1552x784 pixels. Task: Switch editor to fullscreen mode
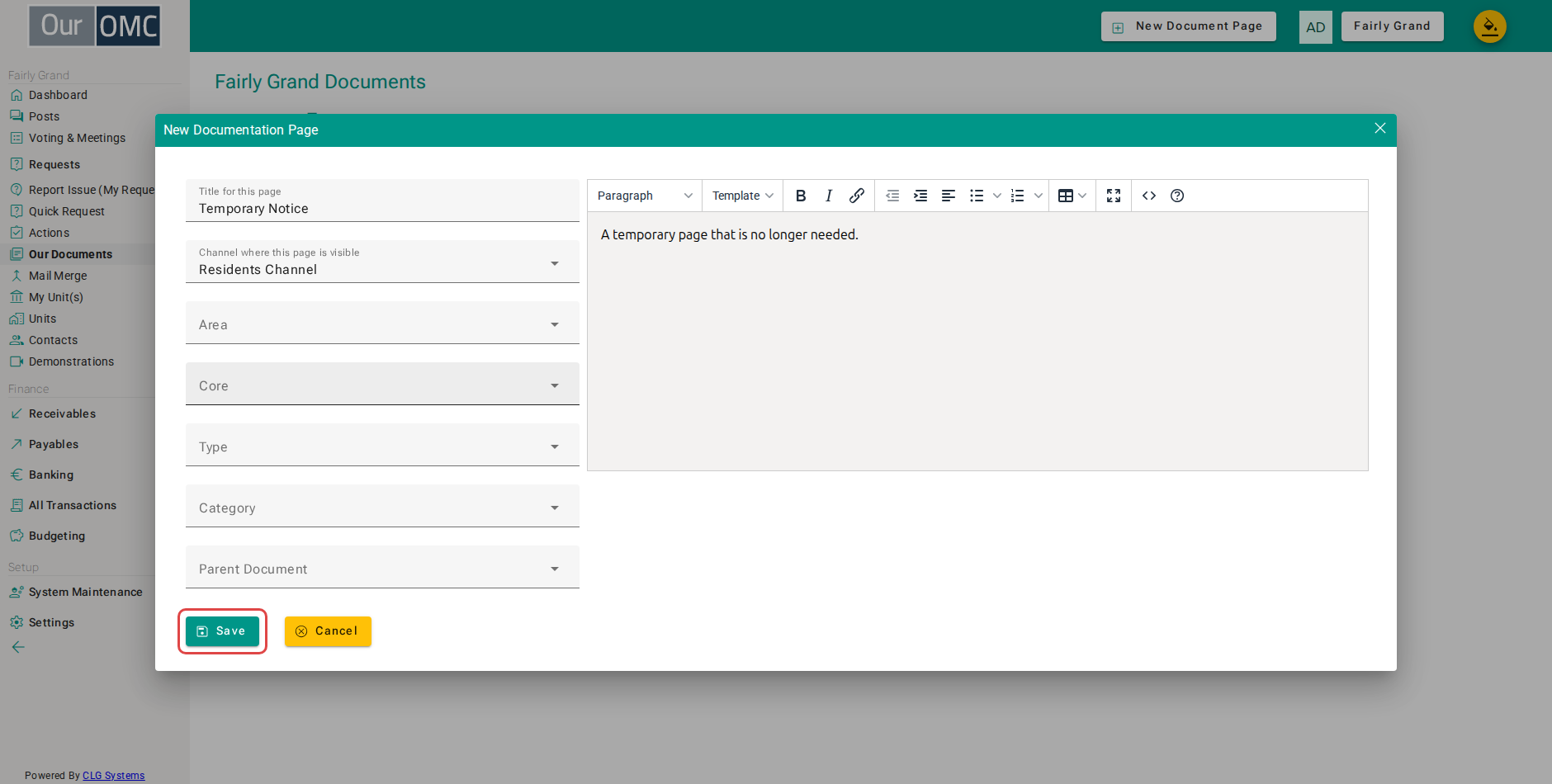[x=1114, y=196]
